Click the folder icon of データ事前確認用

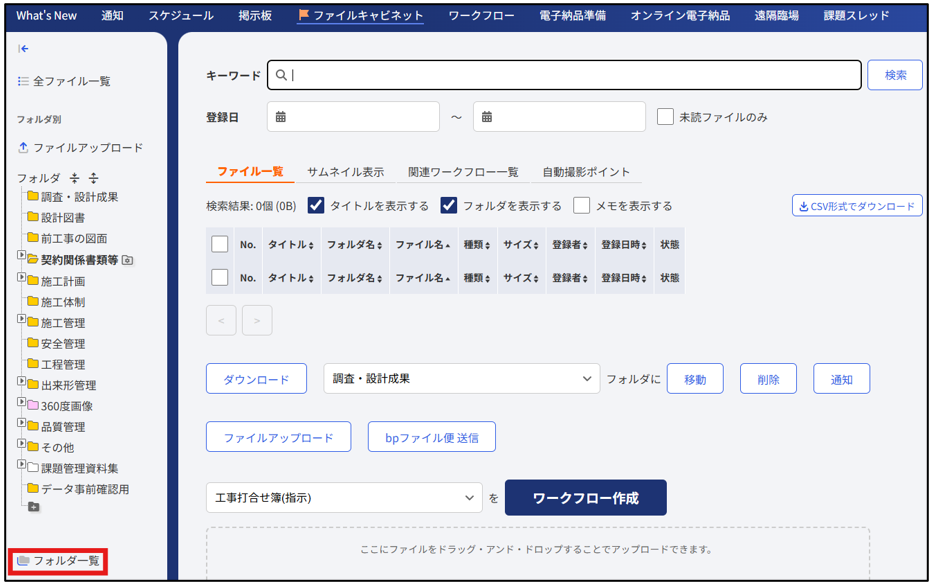click(33, 488)
